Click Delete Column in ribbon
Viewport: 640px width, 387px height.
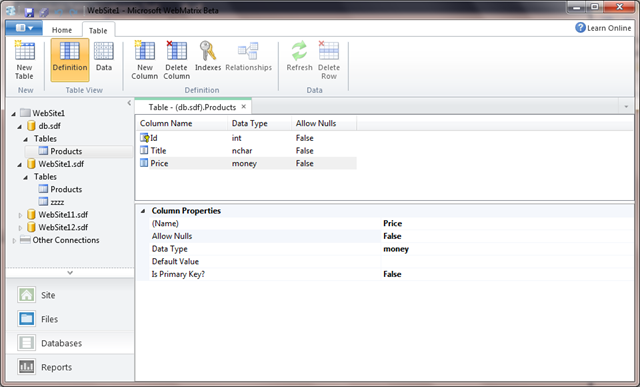click(176, 60)
